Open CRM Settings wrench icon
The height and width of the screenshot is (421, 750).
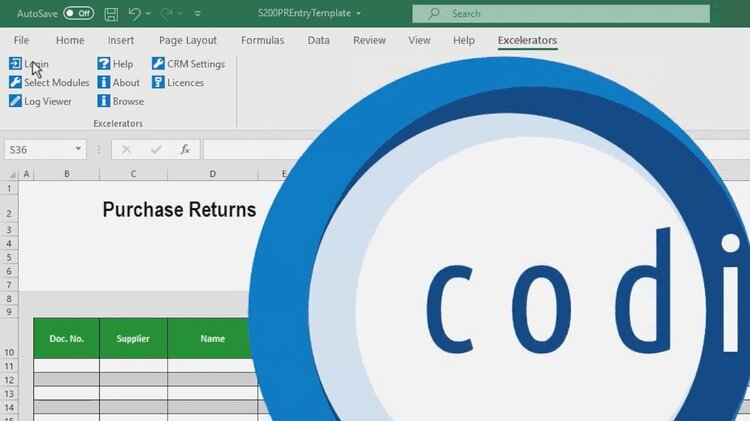158,64
